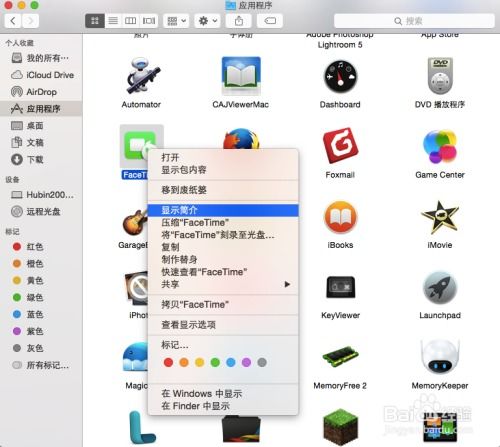Viewport: 500px width, 447px height.
Task: Go back with the left arrow button
Action: pos(13,21)
